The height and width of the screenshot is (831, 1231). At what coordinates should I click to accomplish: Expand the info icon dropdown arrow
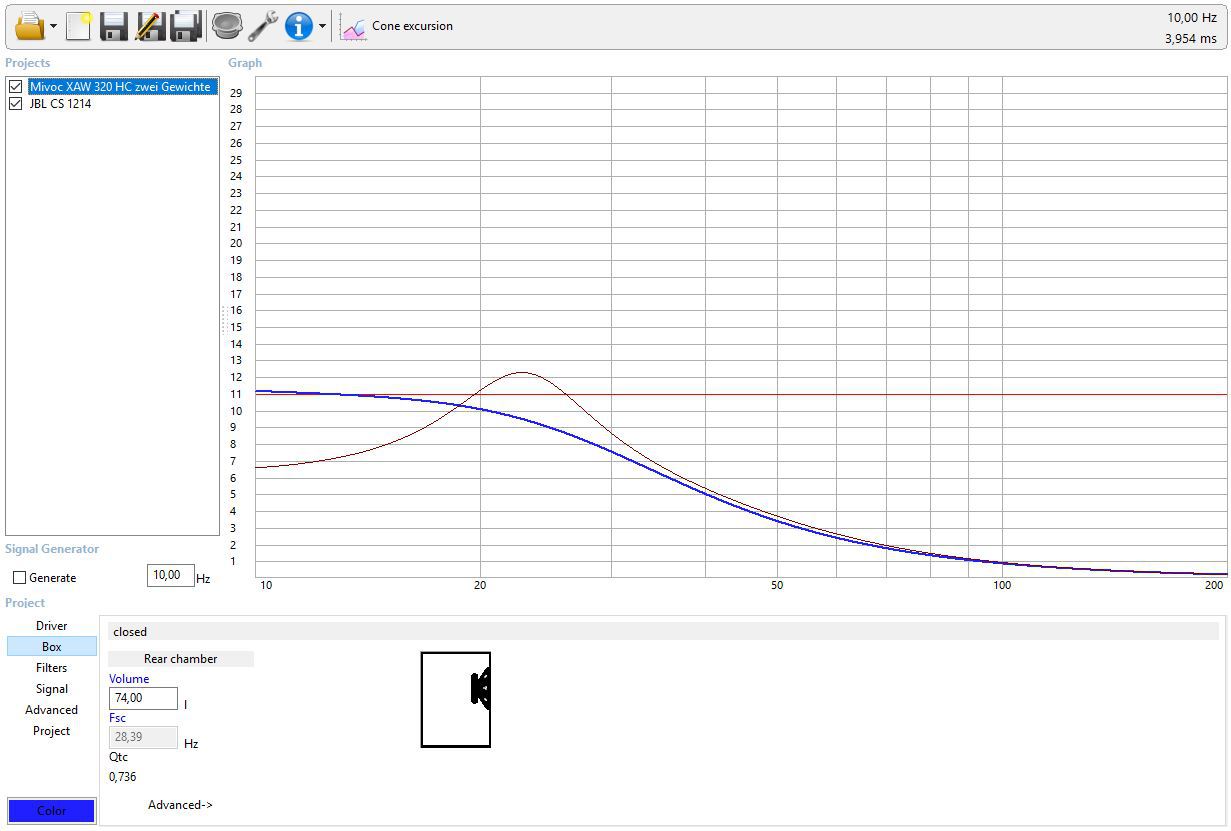click(322, 27)
